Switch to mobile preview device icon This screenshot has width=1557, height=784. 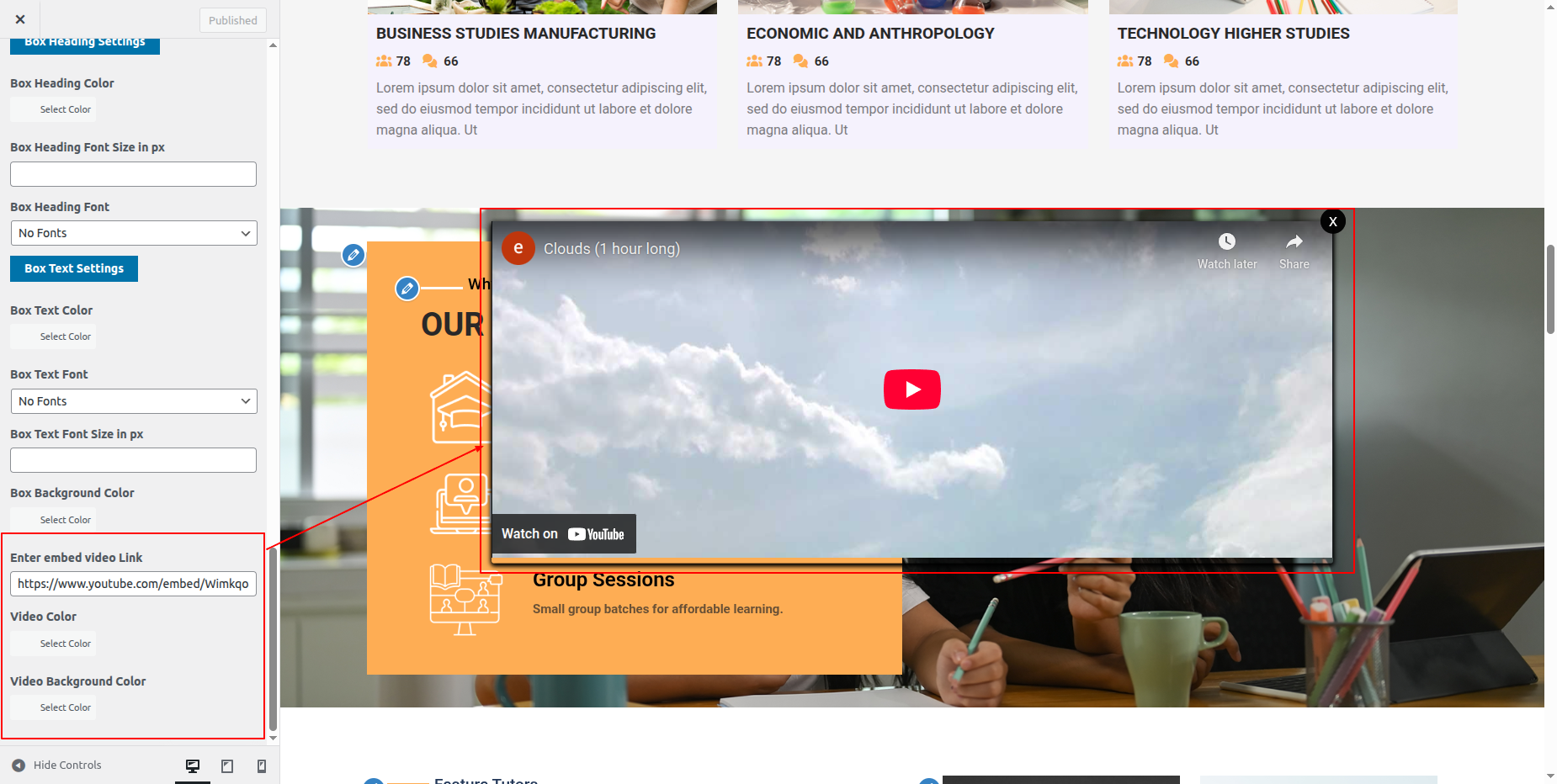coord(262,765)
